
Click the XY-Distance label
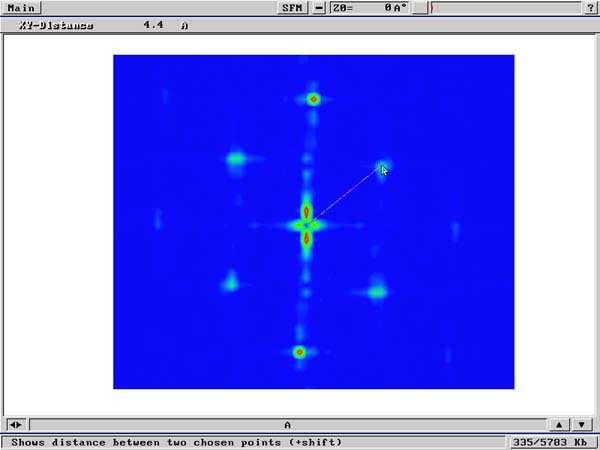tap(57, 25)
